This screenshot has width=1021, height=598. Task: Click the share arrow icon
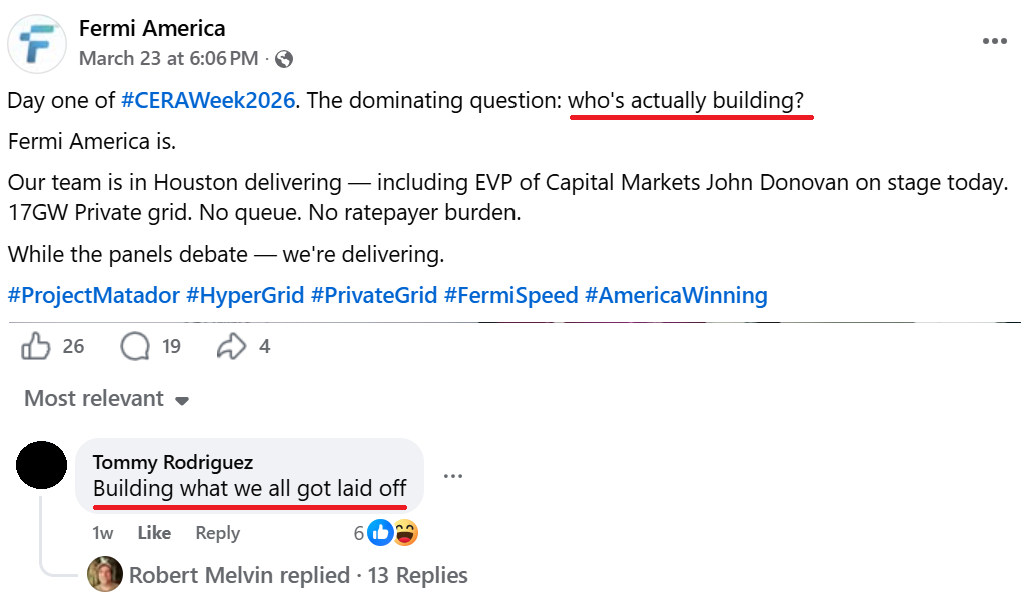pyautogui.click(x=232, y=346)
